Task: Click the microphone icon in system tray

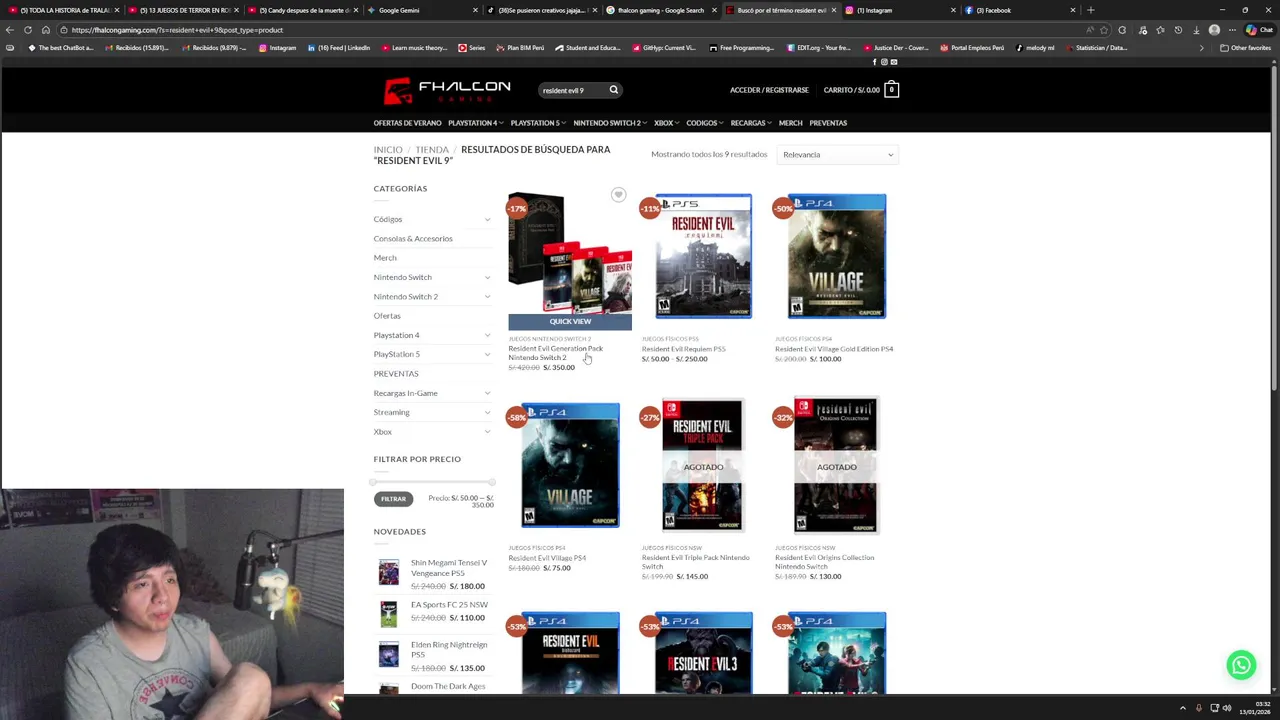Action: [1199, 708]
